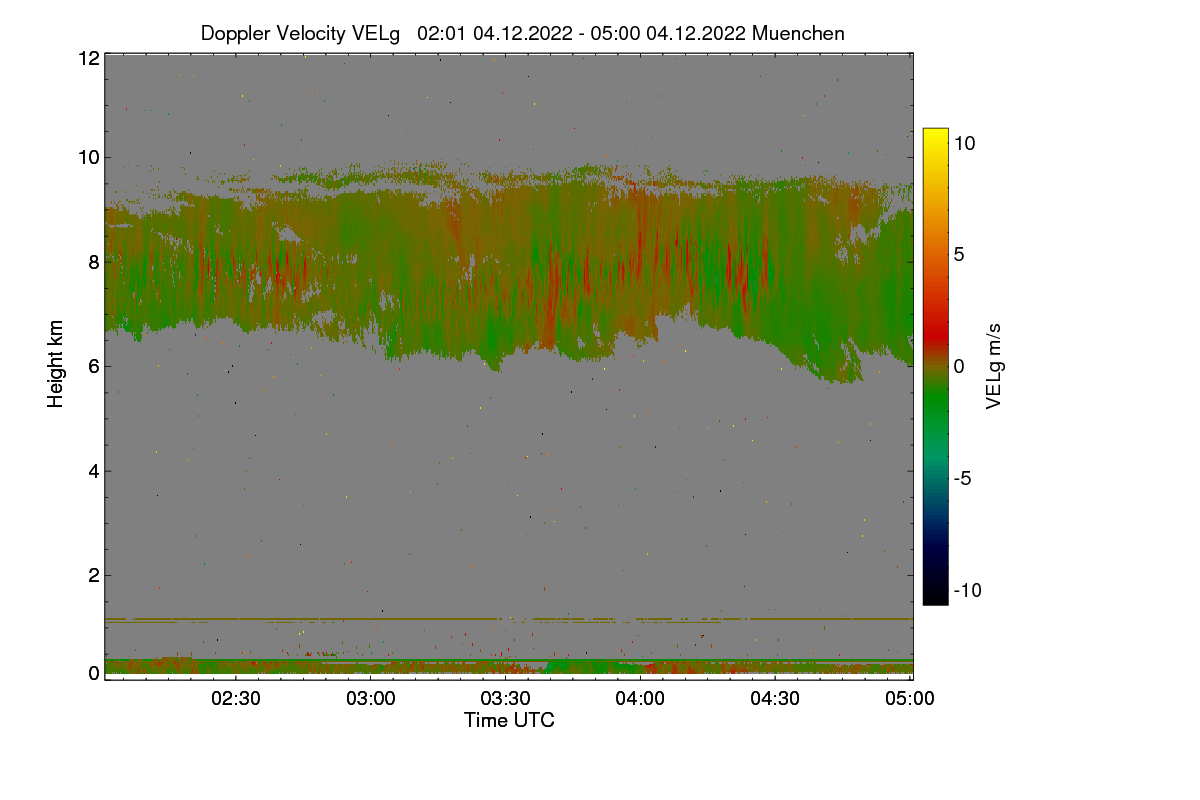The width and height of the screenshot is (1200, 800).
Task: Click the height tick label '8'
Action: (x=94, y=262)
